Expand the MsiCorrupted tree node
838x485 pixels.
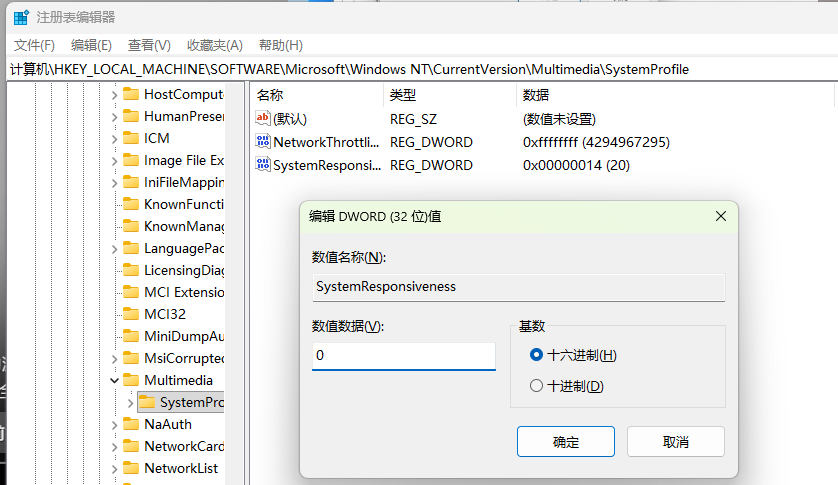(x=114, y=359)
